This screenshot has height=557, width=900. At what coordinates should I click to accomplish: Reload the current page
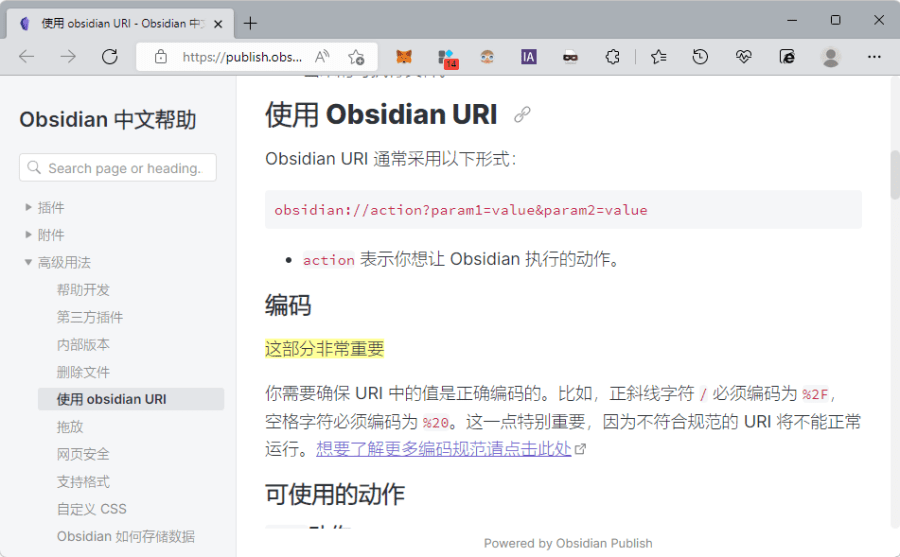tap(110, 56)
